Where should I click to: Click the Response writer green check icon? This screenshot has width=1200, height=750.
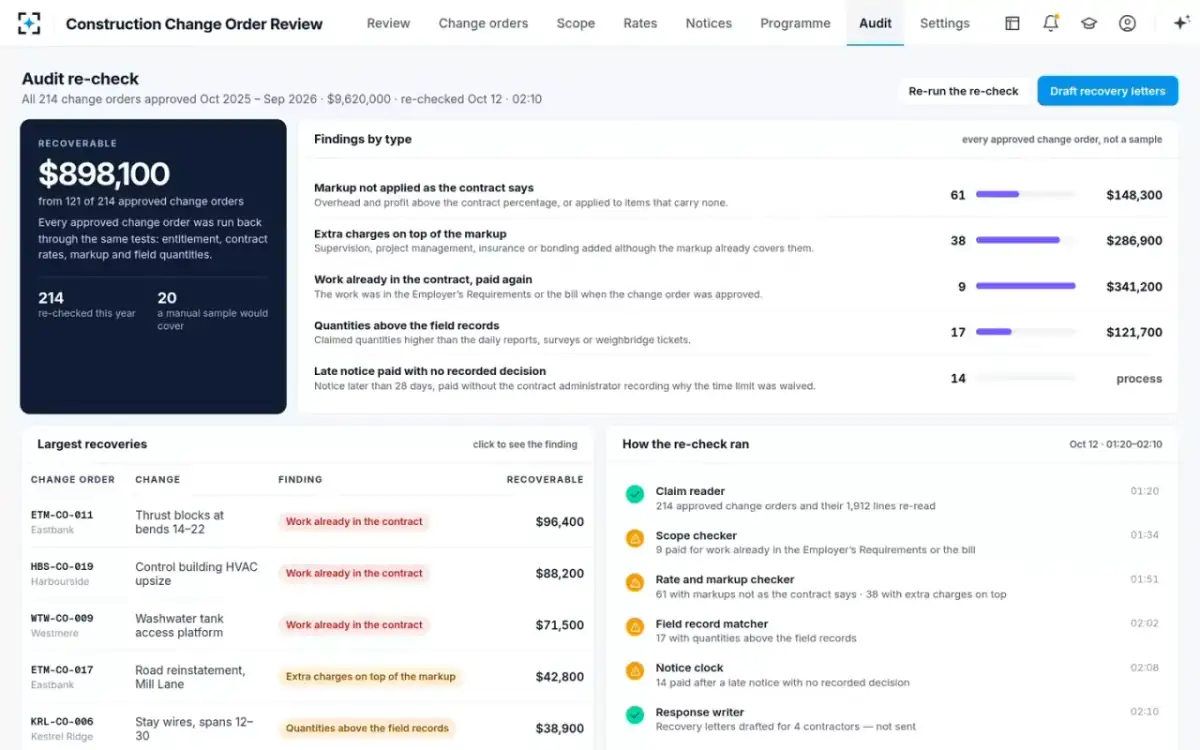tap(634, 714)
